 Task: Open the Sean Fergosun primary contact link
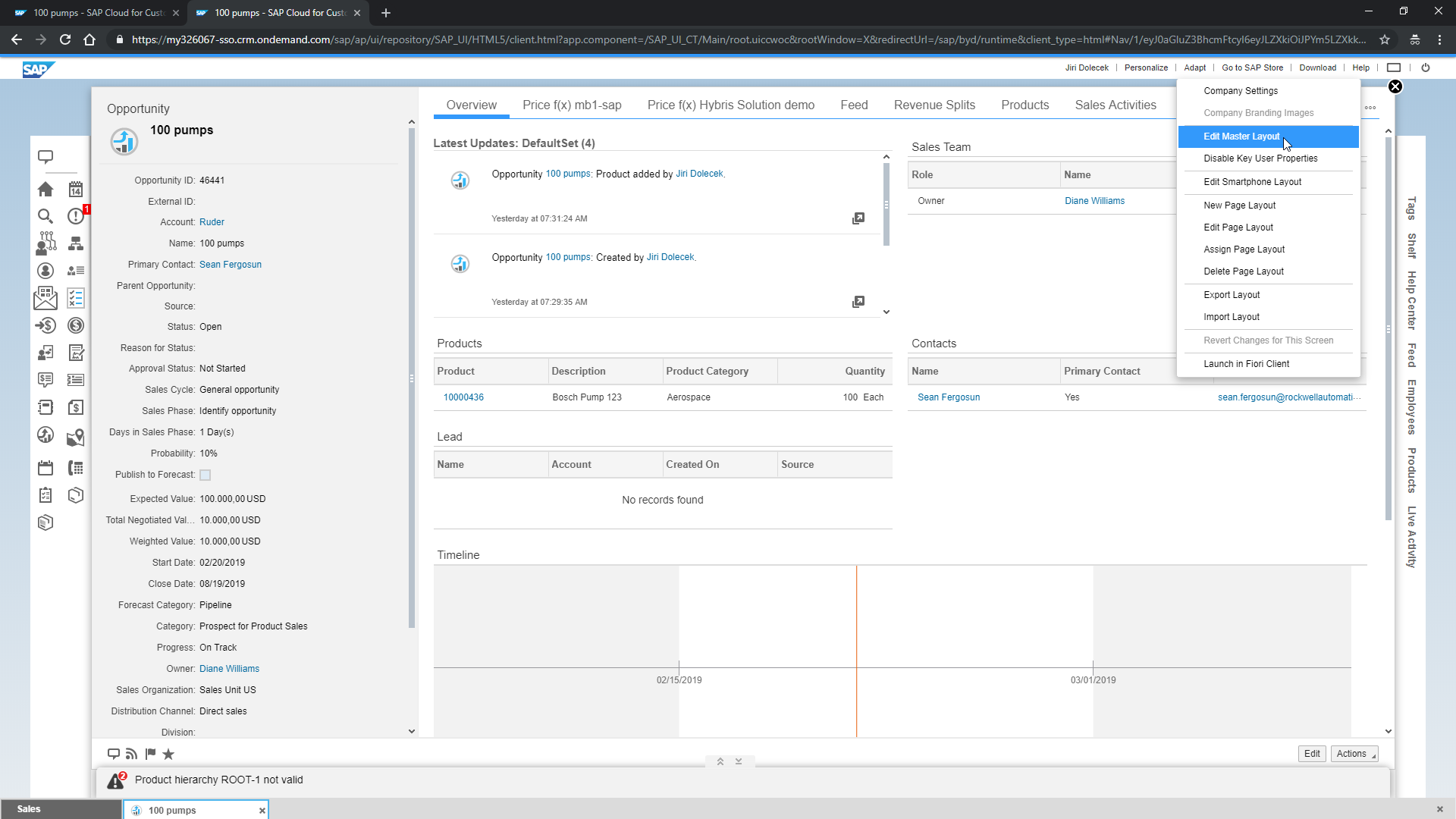pyautogui.click(x=231, y=265)
